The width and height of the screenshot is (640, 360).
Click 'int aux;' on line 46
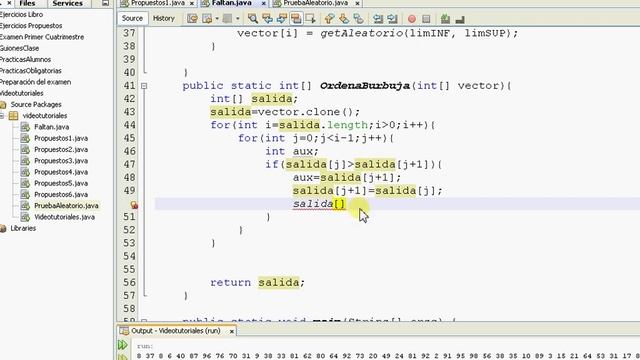coord(292,151)
